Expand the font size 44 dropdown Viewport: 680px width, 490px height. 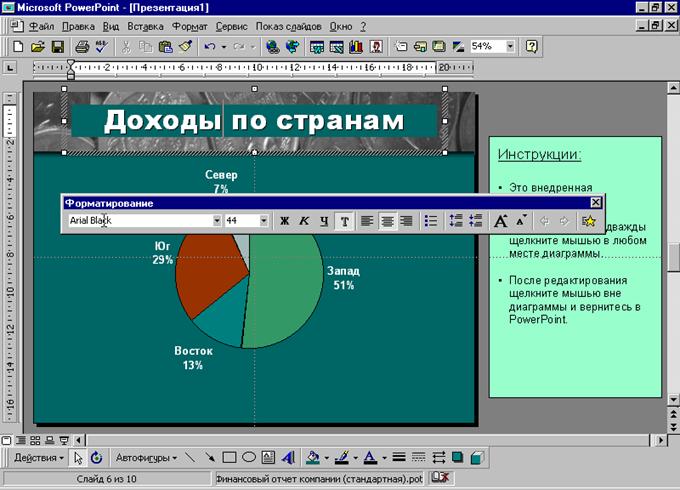click(x=264, y=221)
